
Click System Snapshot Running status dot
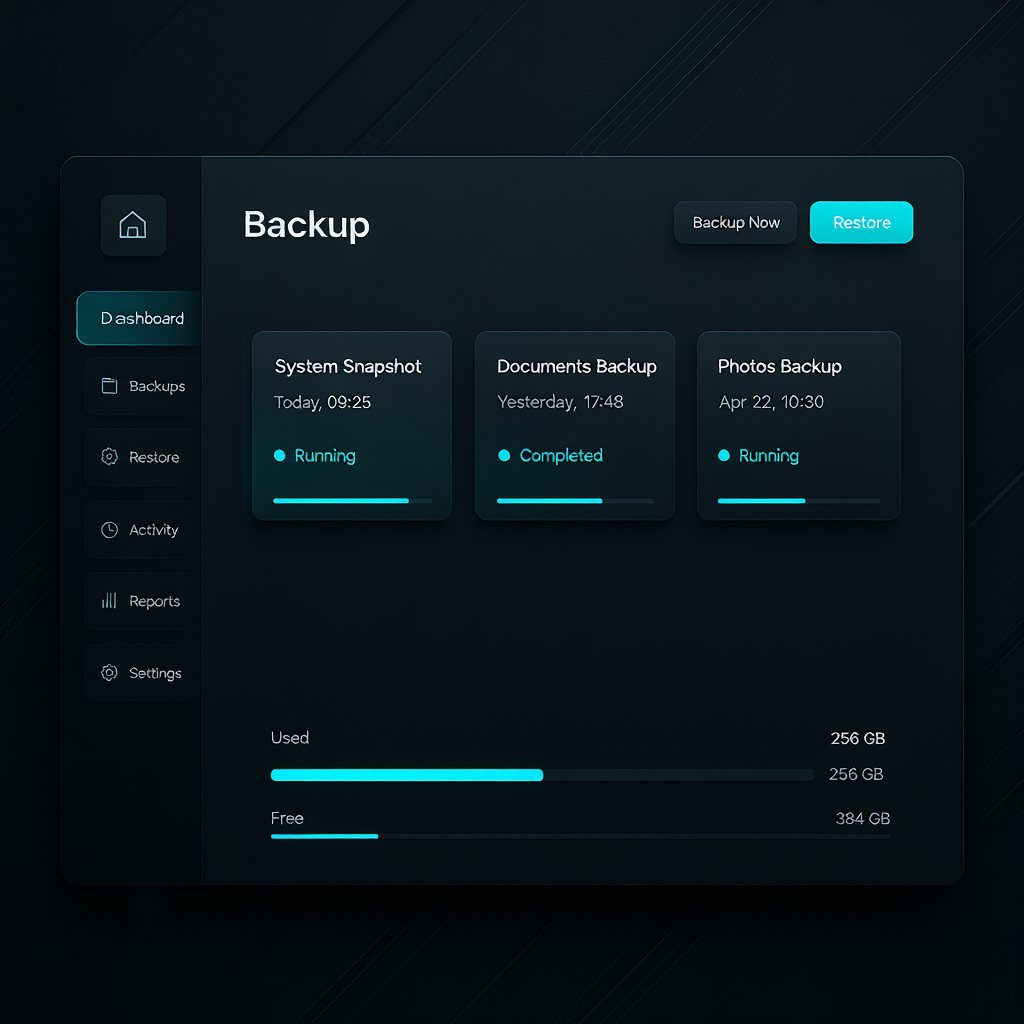click(280, 455)
